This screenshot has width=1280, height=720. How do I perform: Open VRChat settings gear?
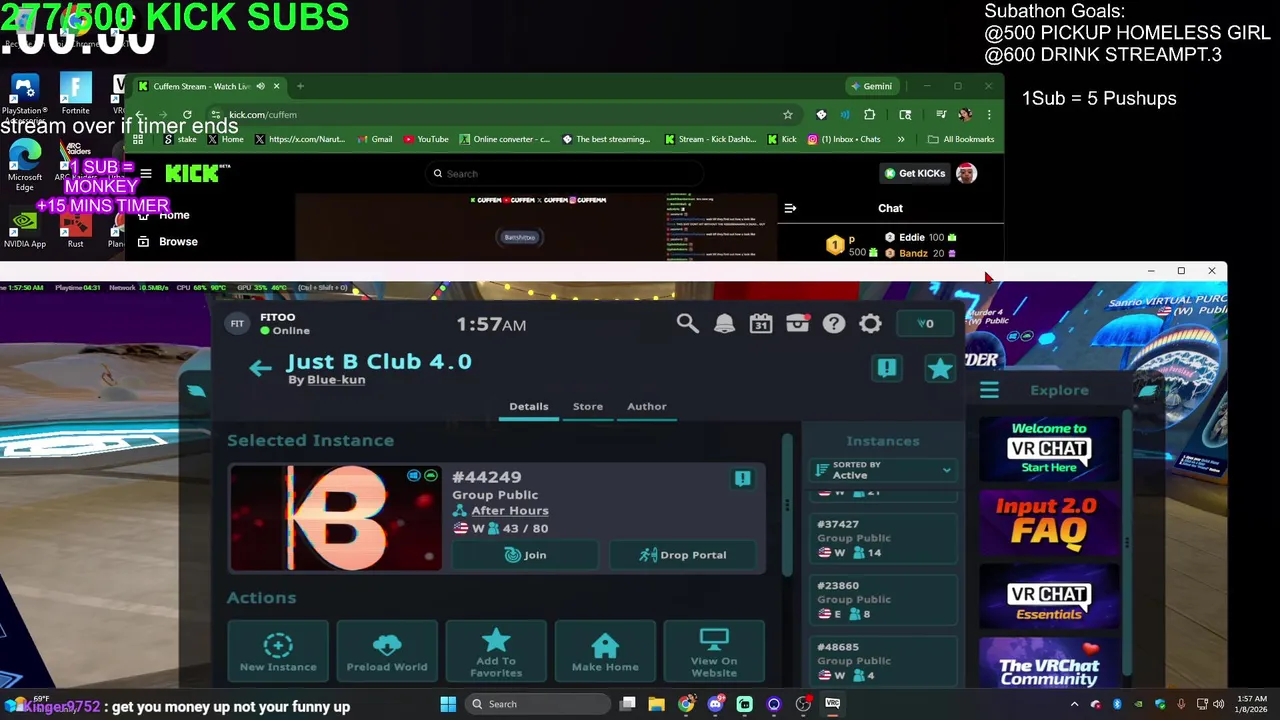[x=871, y=323]
